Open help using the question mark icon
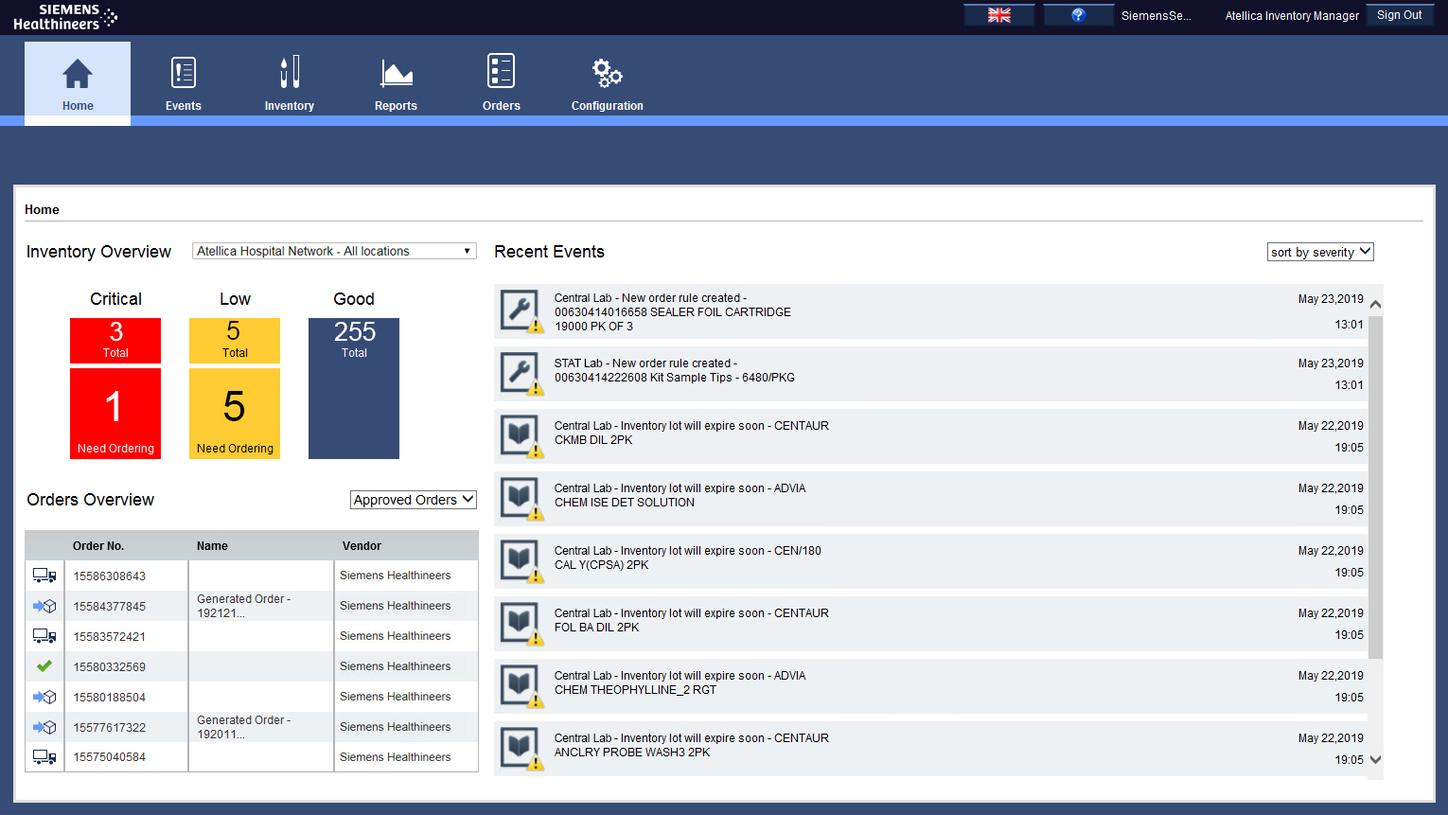 click(1078, 14)
